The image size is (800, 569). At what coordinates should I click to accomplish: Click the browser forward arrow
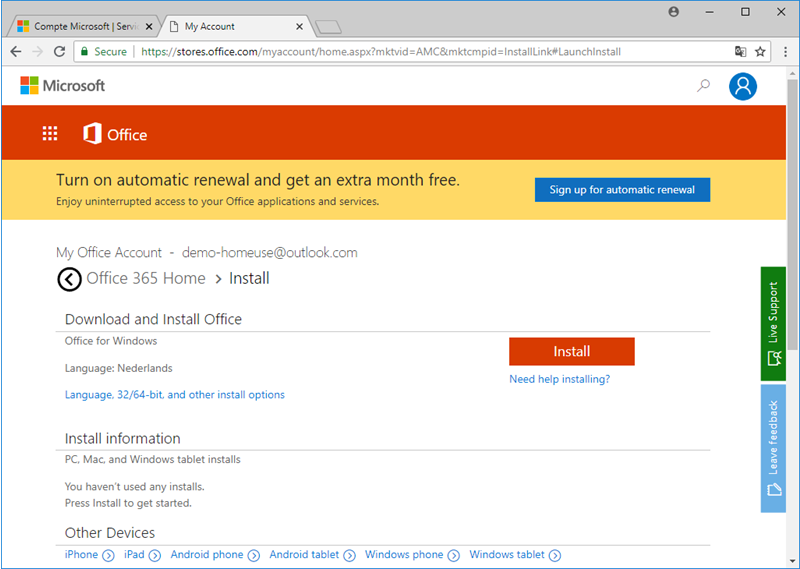click(37, 52)
